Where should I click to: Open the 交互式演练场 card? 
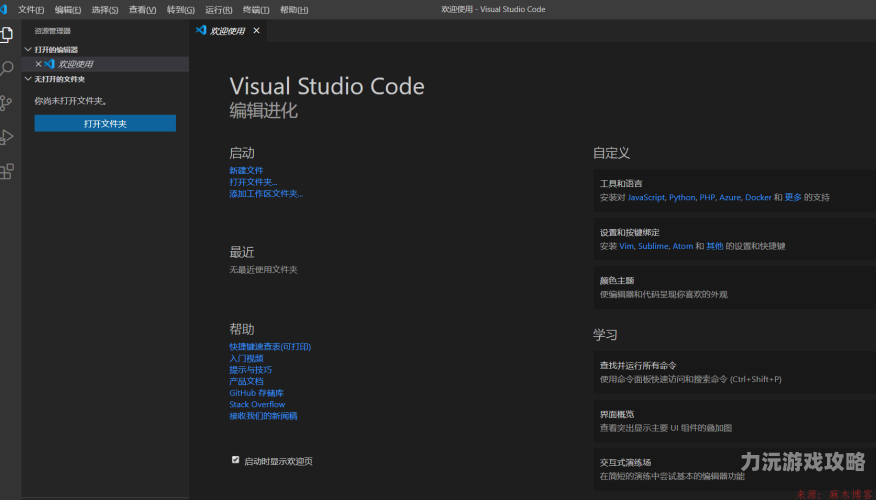pyautogui.click(x=735, y=469)
